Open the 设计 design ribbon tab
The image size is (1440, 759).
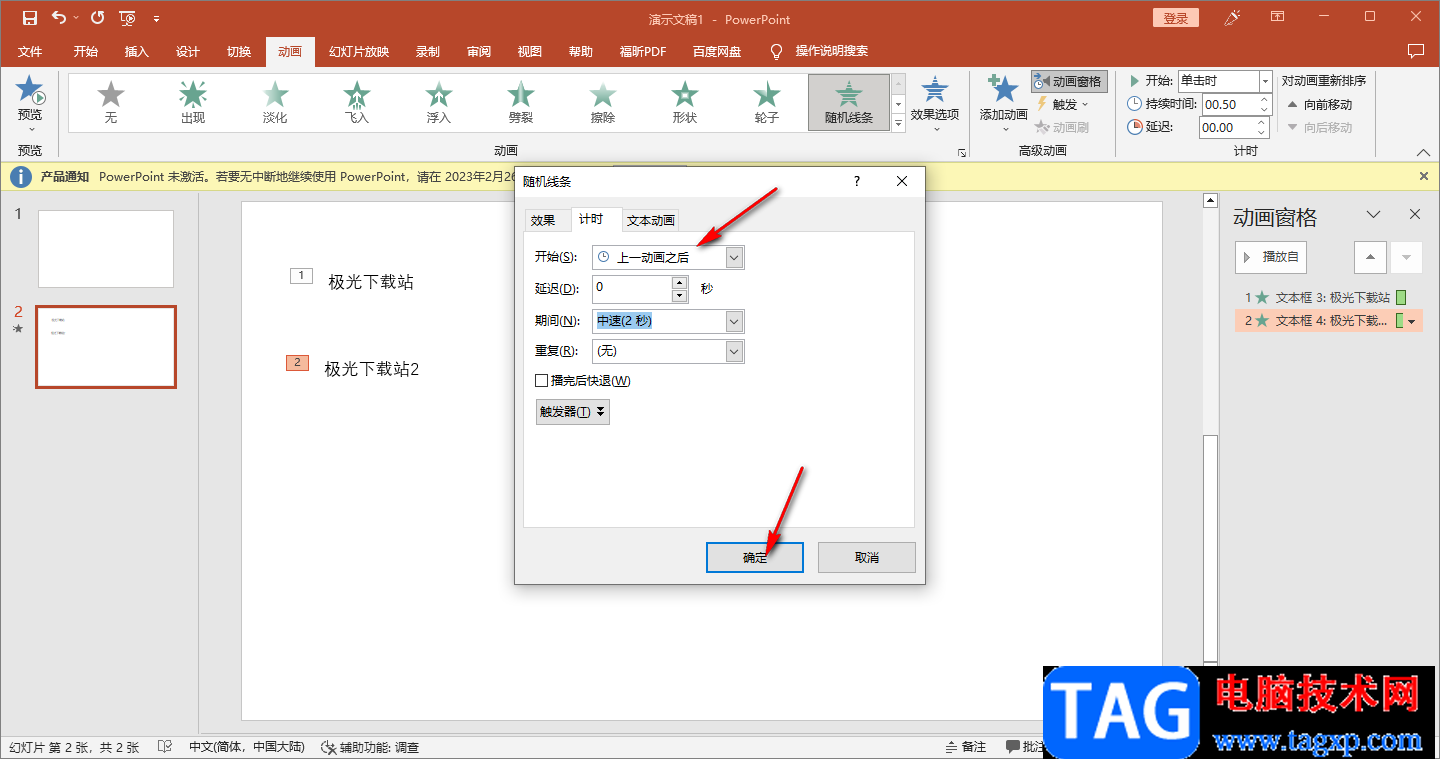point(188,52)
